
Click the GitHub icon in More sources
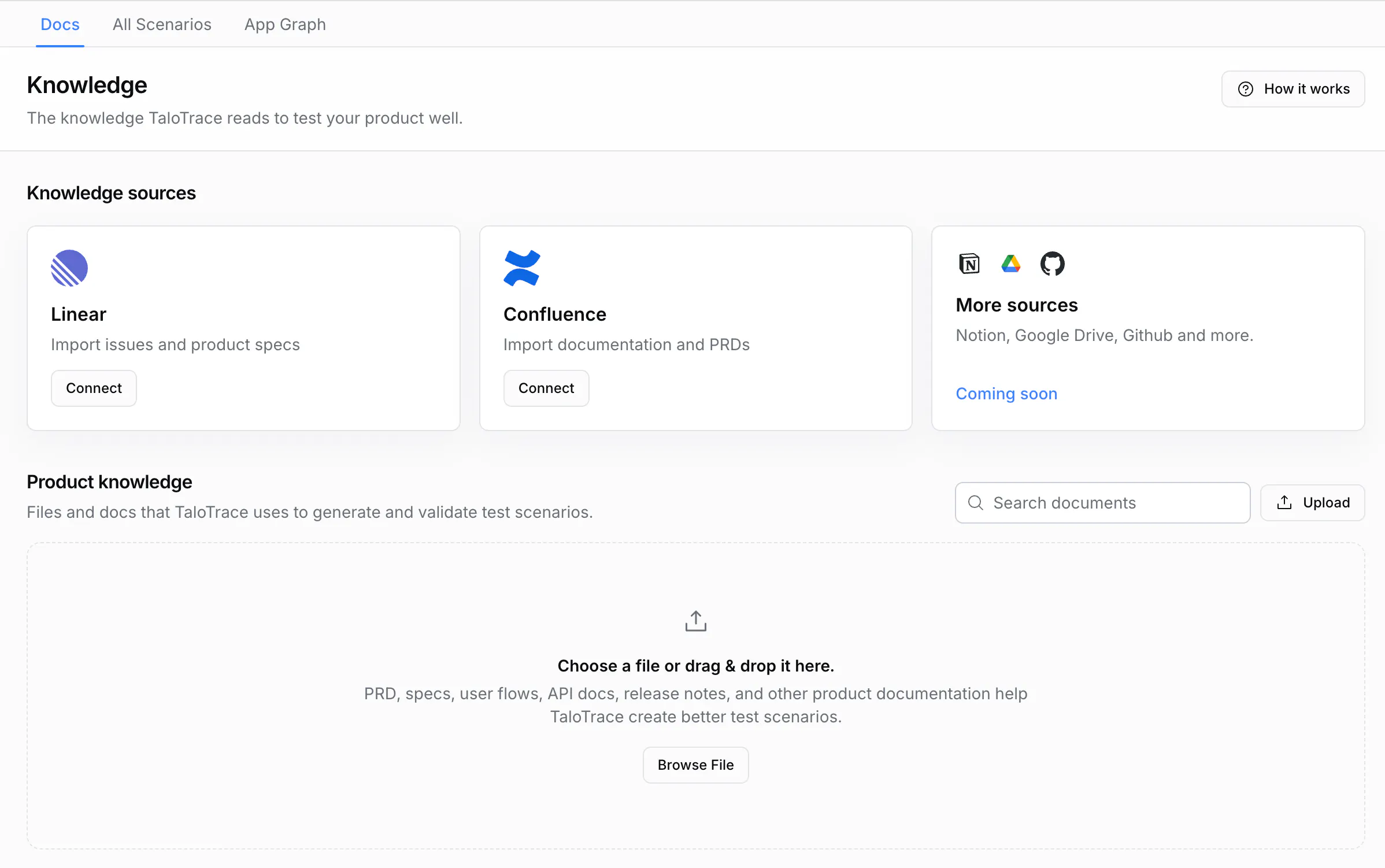coord(1052,264)
